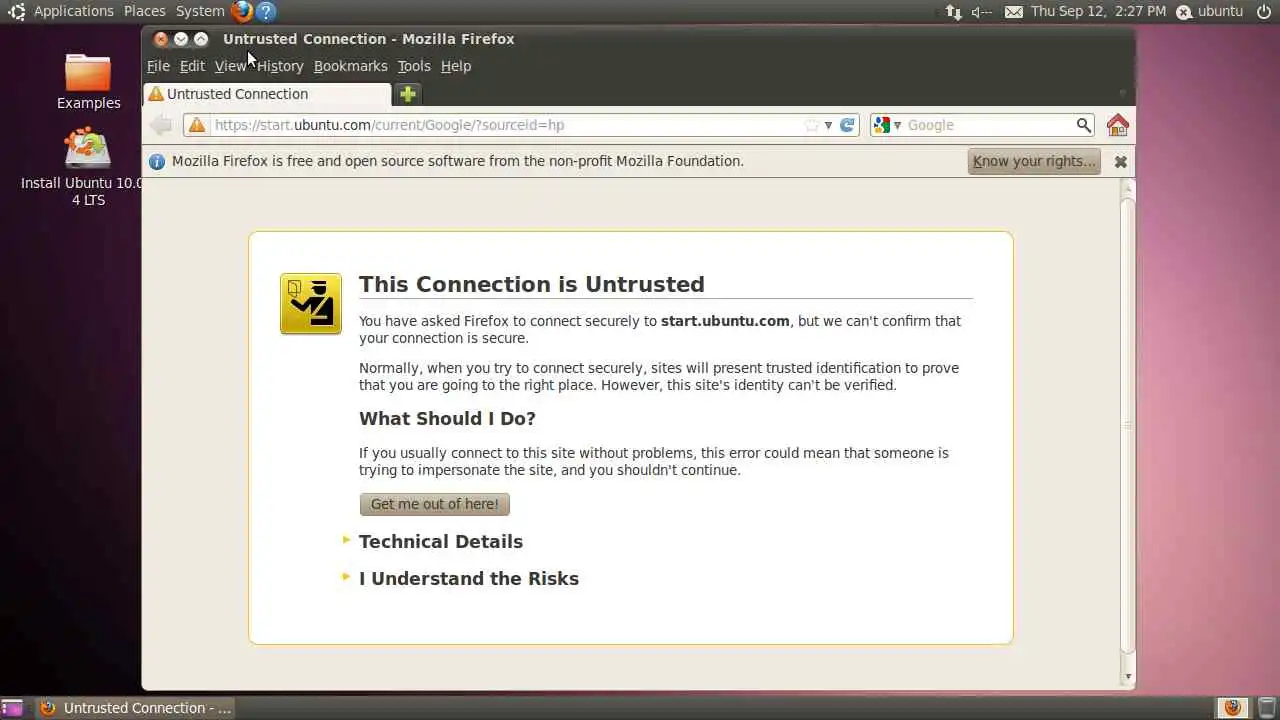Open a new tab with plus button

click(408, 94)
